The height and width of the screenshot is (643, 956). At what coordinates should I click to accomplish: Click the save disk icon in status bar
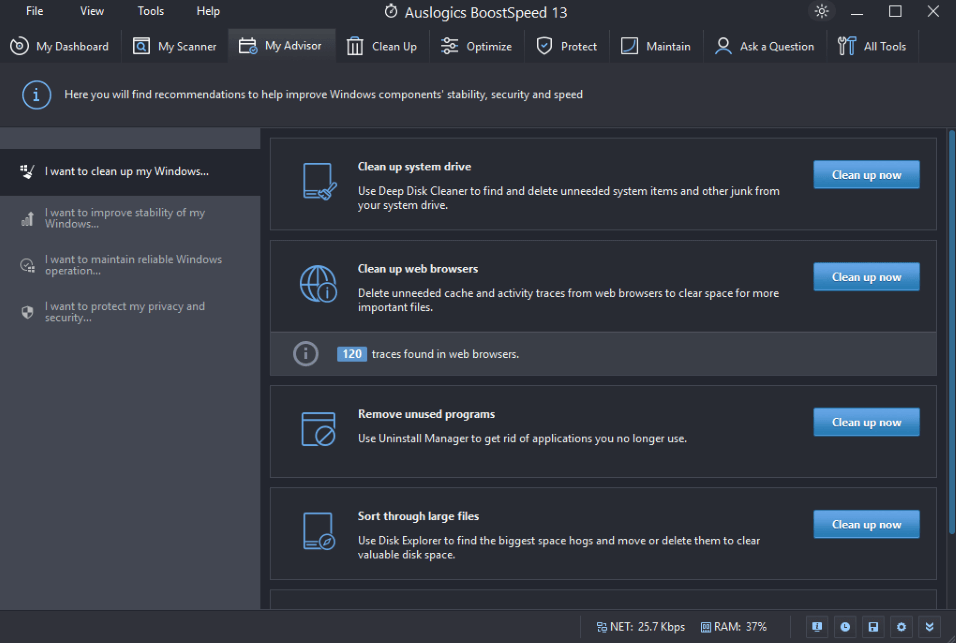(x=873, y=627)
